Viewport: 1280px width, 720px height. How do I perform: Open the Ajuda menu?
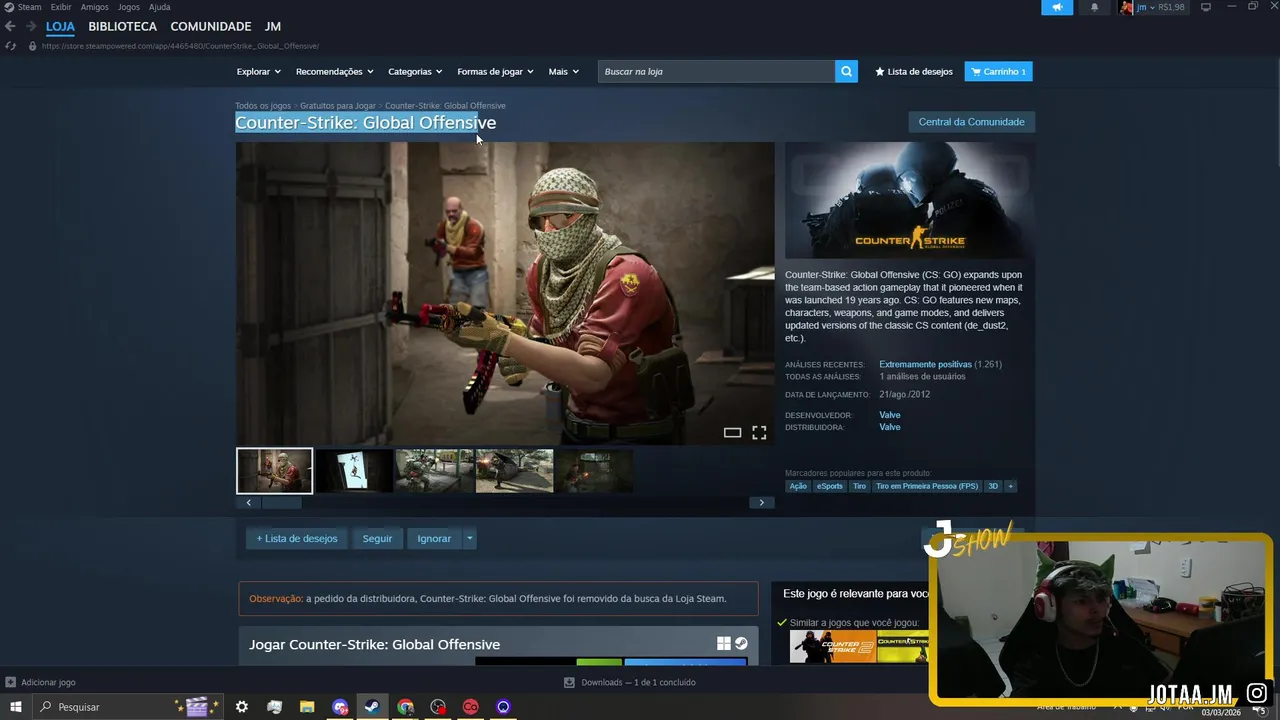(159, 7)
